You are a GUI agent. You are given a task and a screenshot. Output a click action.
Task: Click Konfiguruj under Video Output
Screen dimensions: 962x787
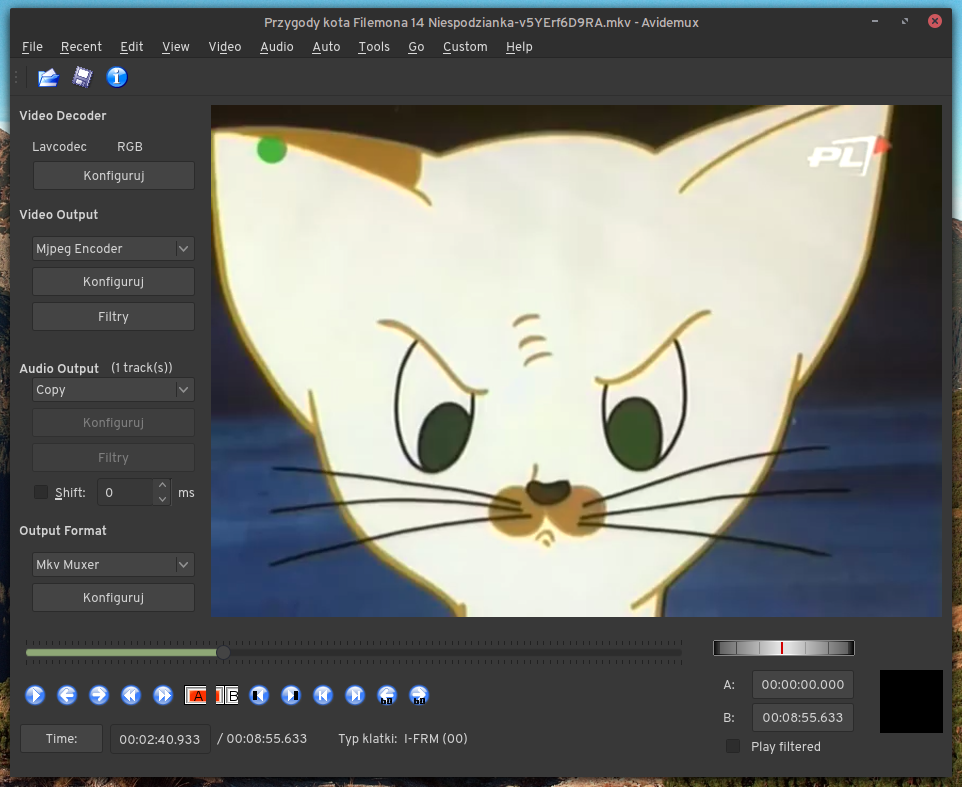tap(114, 282)
